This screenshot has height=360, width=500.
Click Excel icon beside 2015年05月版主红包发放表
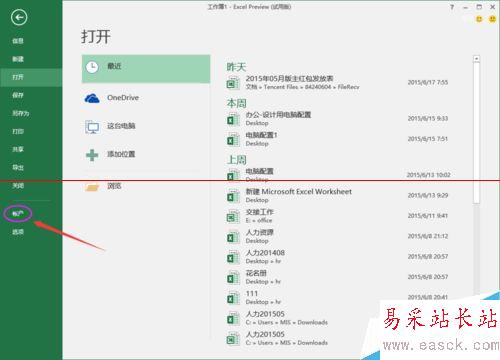233,83
